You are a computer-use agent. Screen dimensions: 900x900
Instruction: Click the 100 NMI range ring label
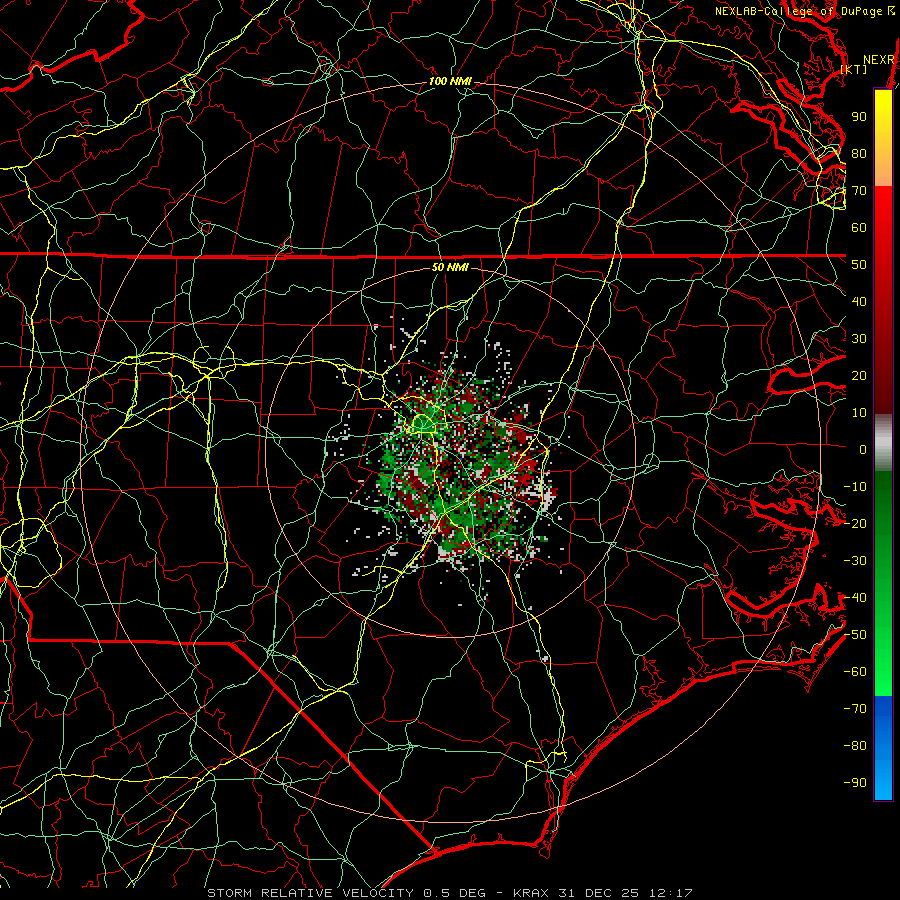(x=450, y=82)
